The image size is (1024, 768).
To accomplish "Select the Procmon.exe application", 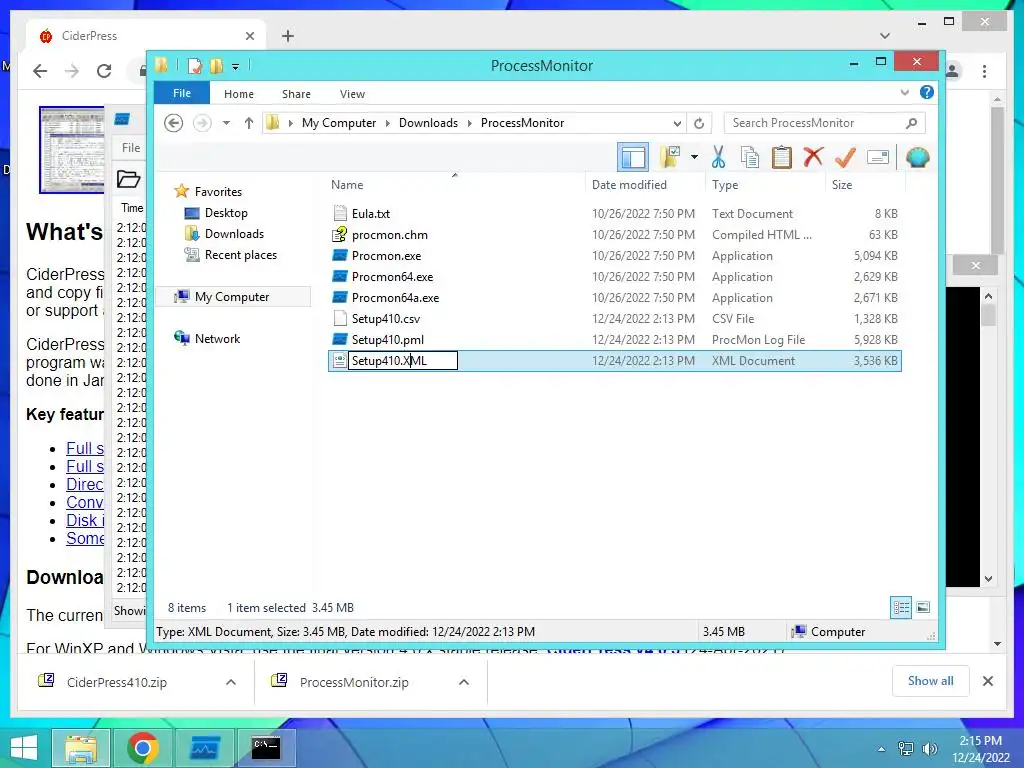I will (x=386, y=255).
